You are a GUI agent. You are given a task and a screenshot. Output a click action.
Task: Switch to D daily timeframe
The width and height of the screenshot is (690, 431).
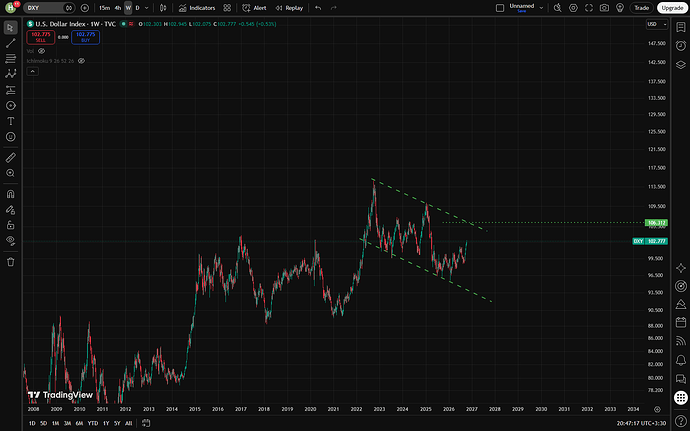pyautogui.click(x=137, y=8)
